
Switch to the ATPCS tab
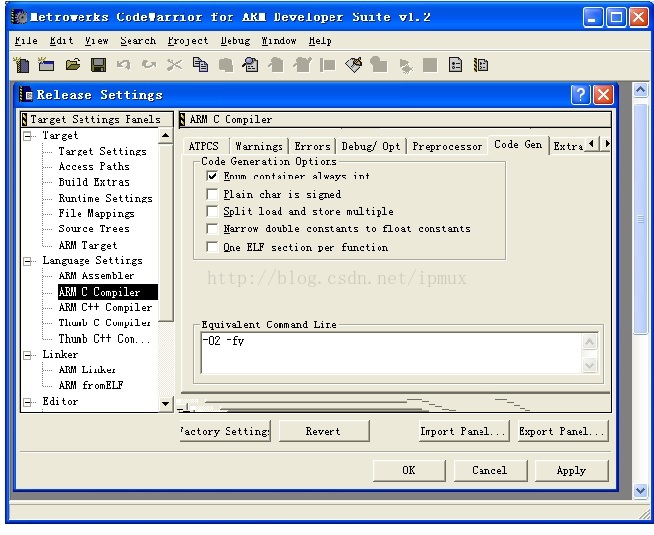coord(204,146)
